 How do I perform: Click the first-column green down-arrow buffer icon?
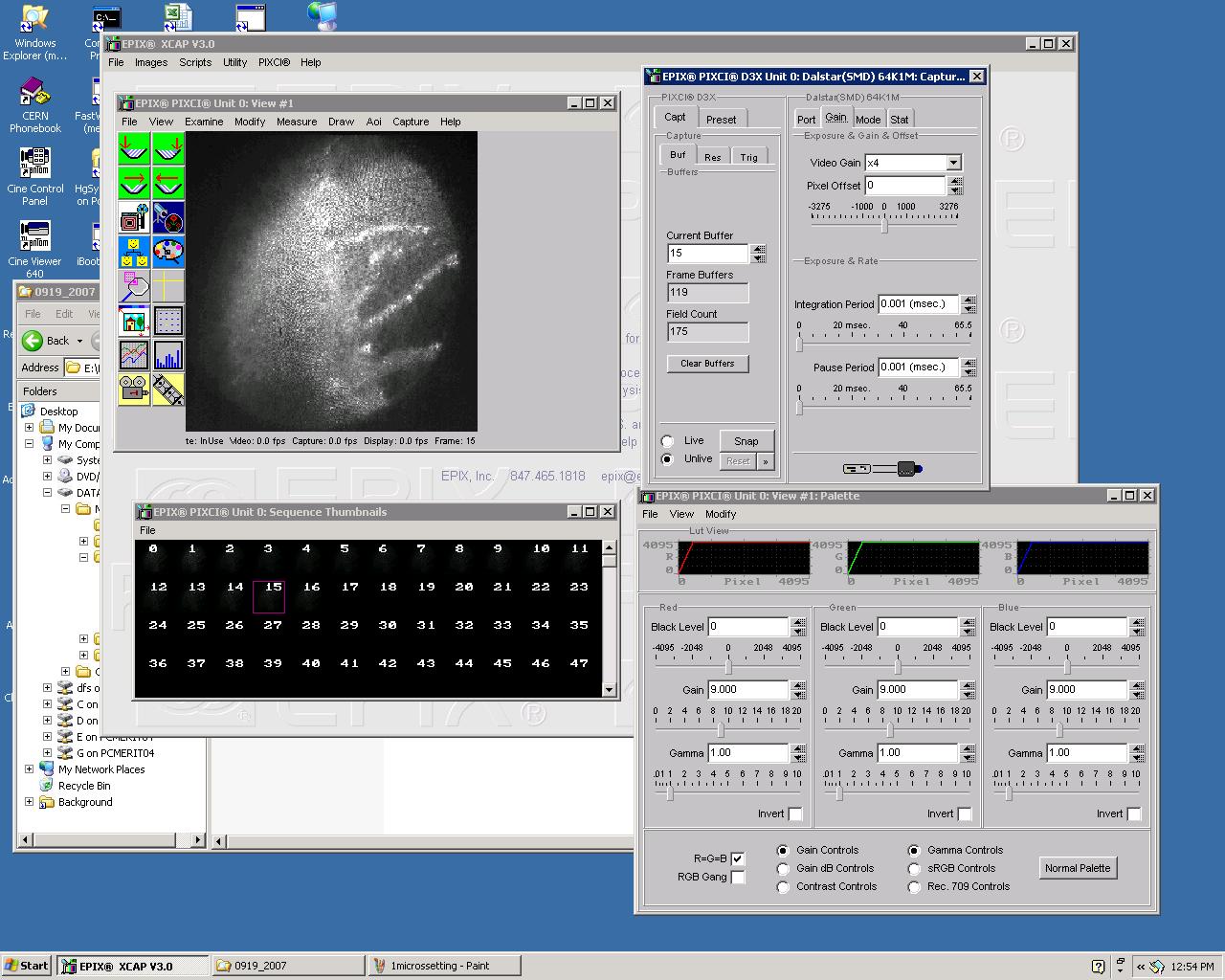(134, 148)
